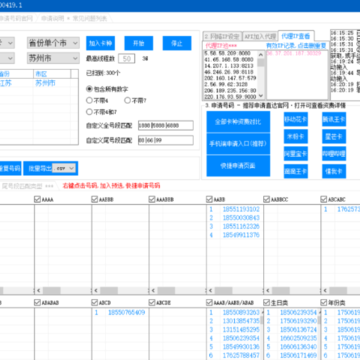Stop scanning with the 停止 button
The height and width of the screenshot is (360, 360).
(x=177, y=43)
